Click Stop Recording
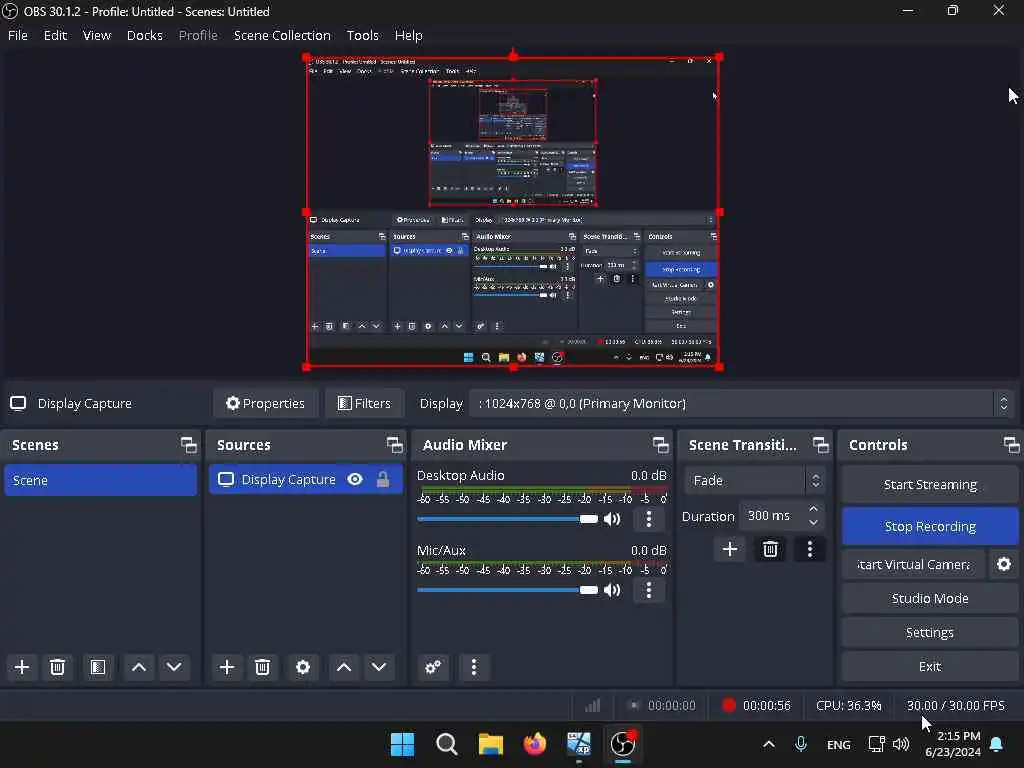 coord(930,526)
